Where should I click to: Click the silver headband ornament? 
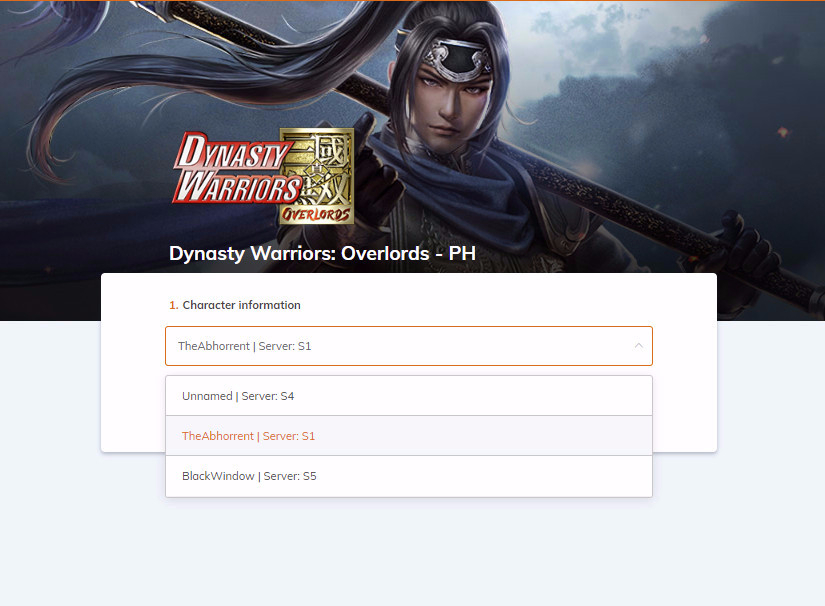tap(457, 59)
